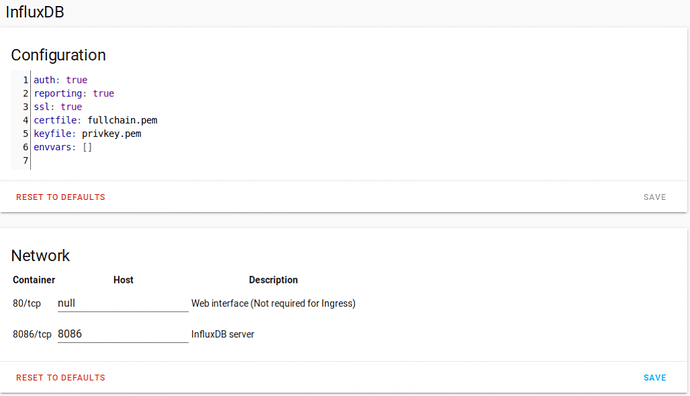Click the true value after ssl
Viewport: 690px width, 396px height.
[71, 107]
